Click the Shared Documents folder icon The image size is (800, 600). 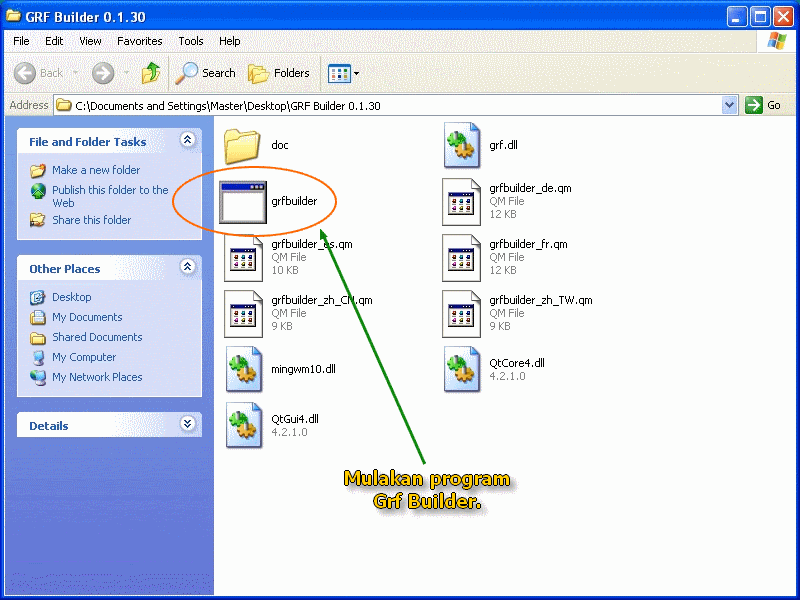point(37,338)
